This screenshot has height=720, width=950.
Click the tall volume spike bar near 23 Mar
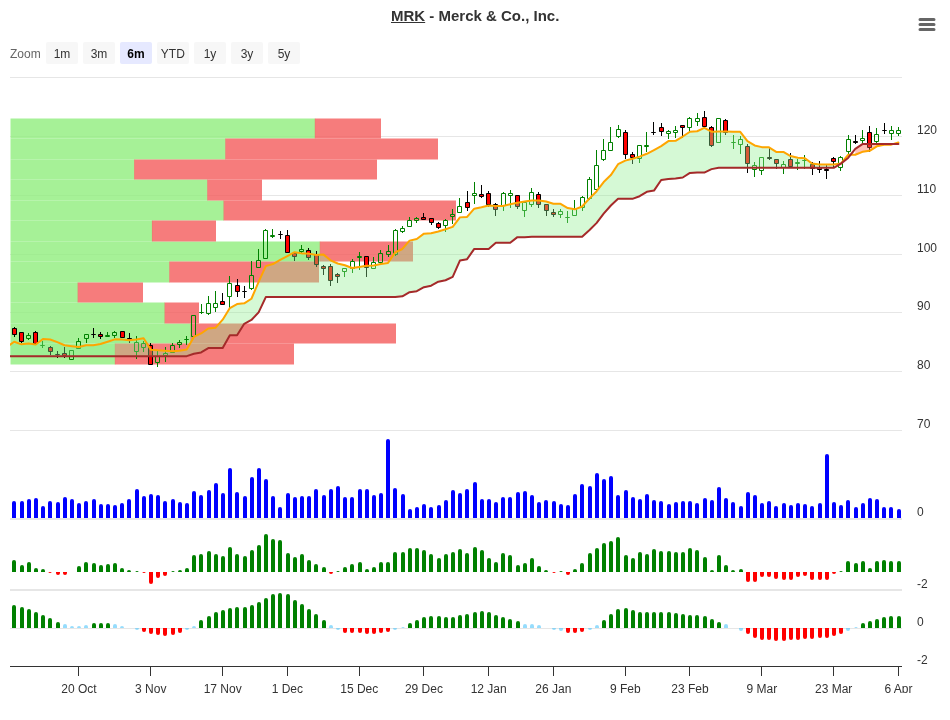[826, 485]
